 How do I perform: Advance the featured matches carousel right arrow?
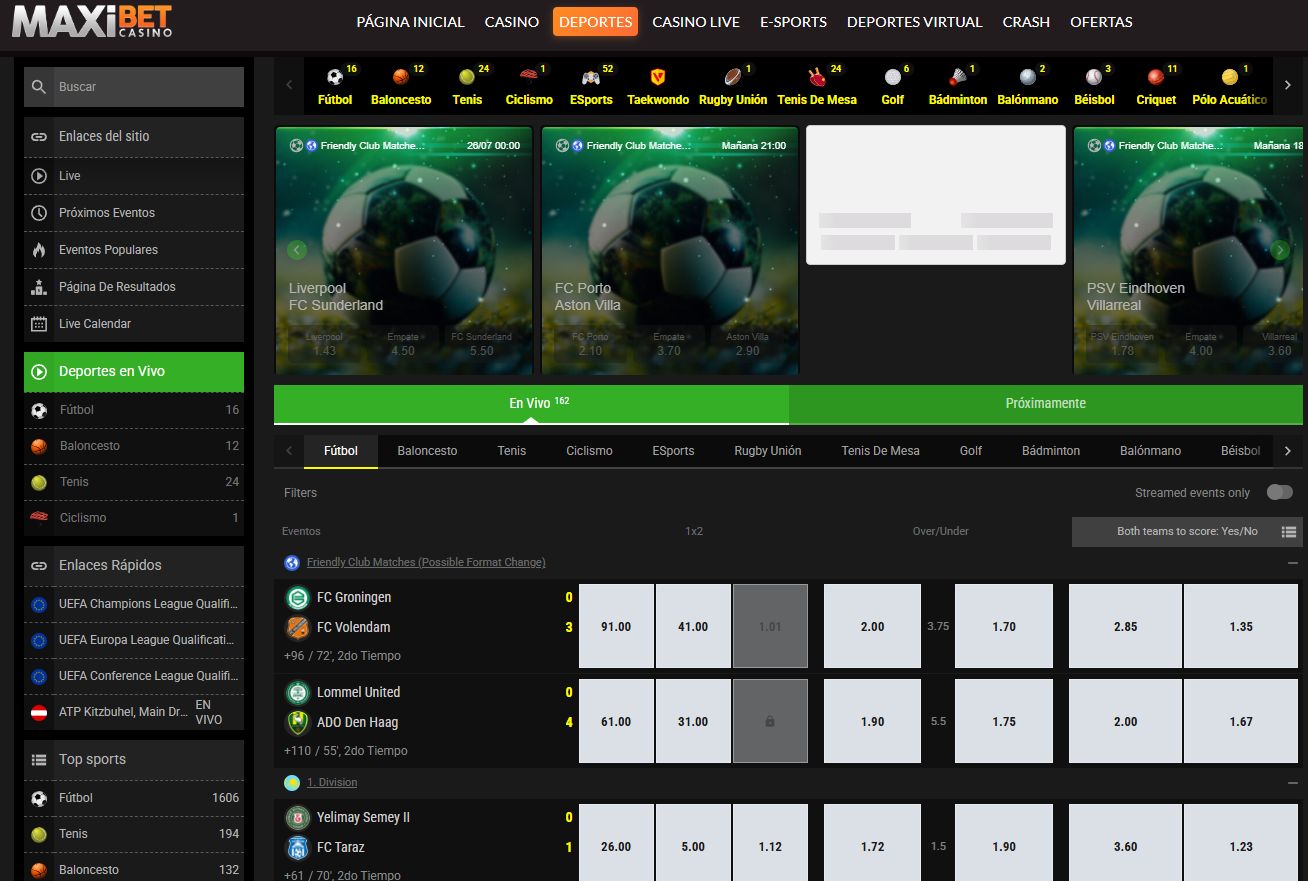pyautogui.click(x=1281, y=250)
